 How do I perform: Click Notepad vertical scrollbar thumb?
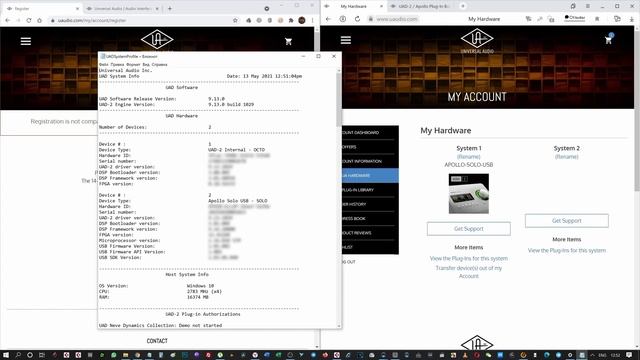coord(339,99)
